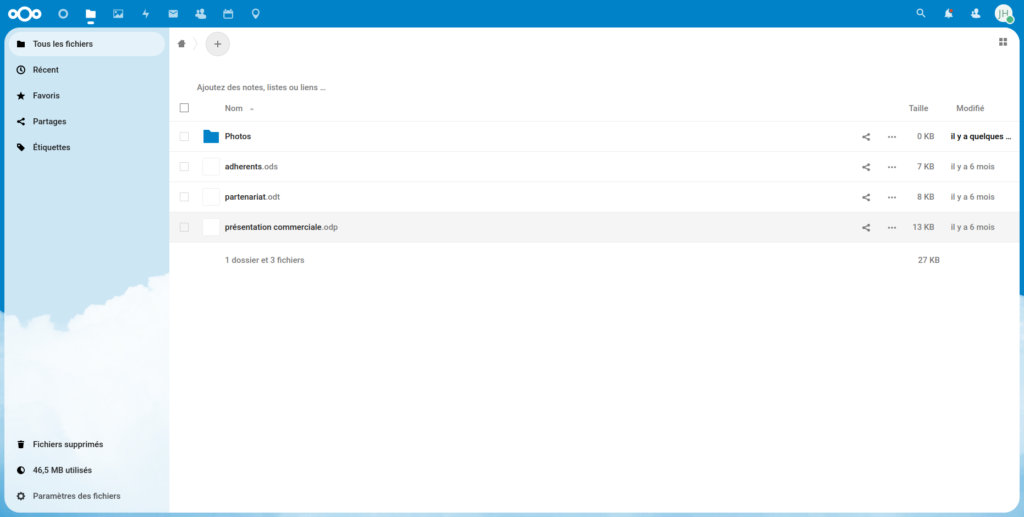1024x517 pixels.
Task: Open more actions for Photos folder
Action: (x=892, y=137)
